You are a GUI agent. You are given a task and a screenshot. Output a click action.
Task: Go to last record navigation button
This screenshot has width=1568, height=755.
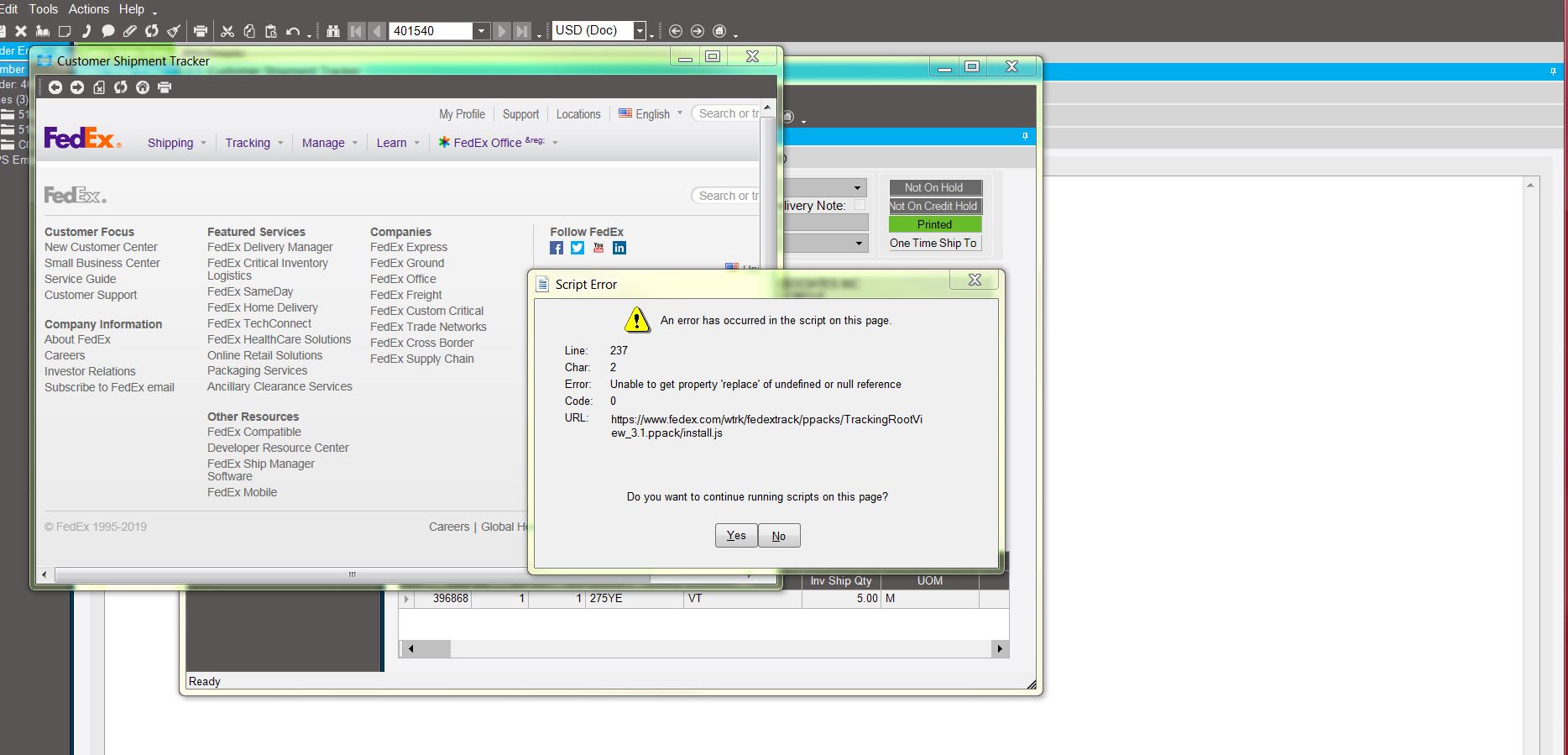(x=522, y=31)
